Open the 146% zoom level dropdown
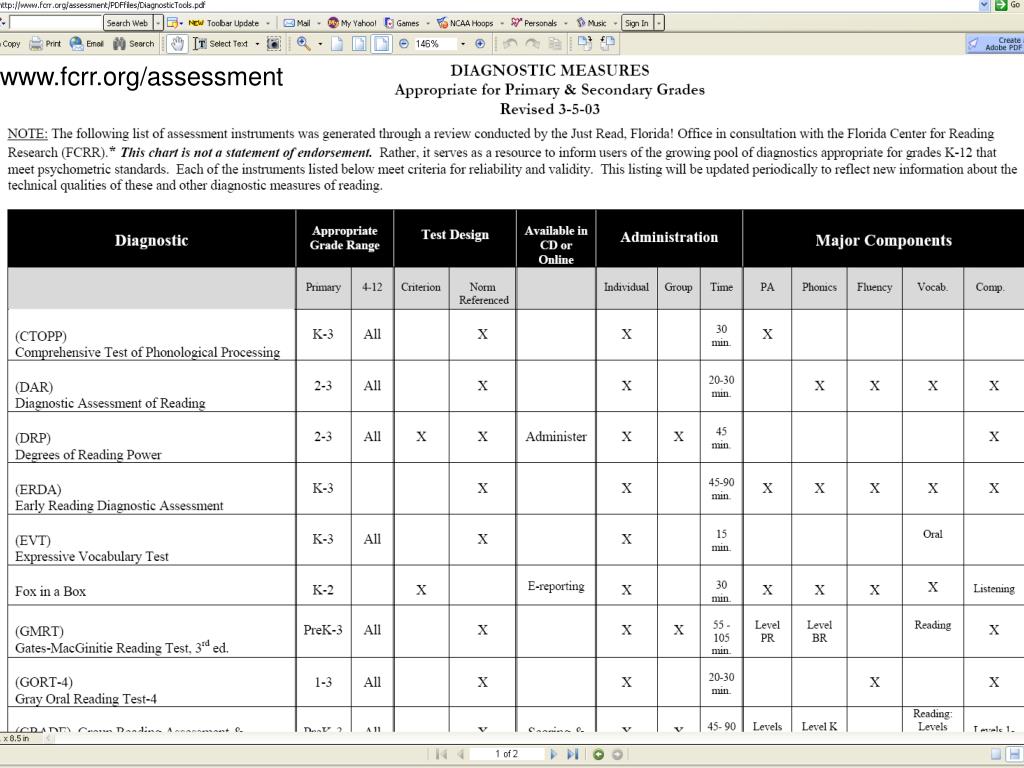1024x768 pixels. pos(463,44)
